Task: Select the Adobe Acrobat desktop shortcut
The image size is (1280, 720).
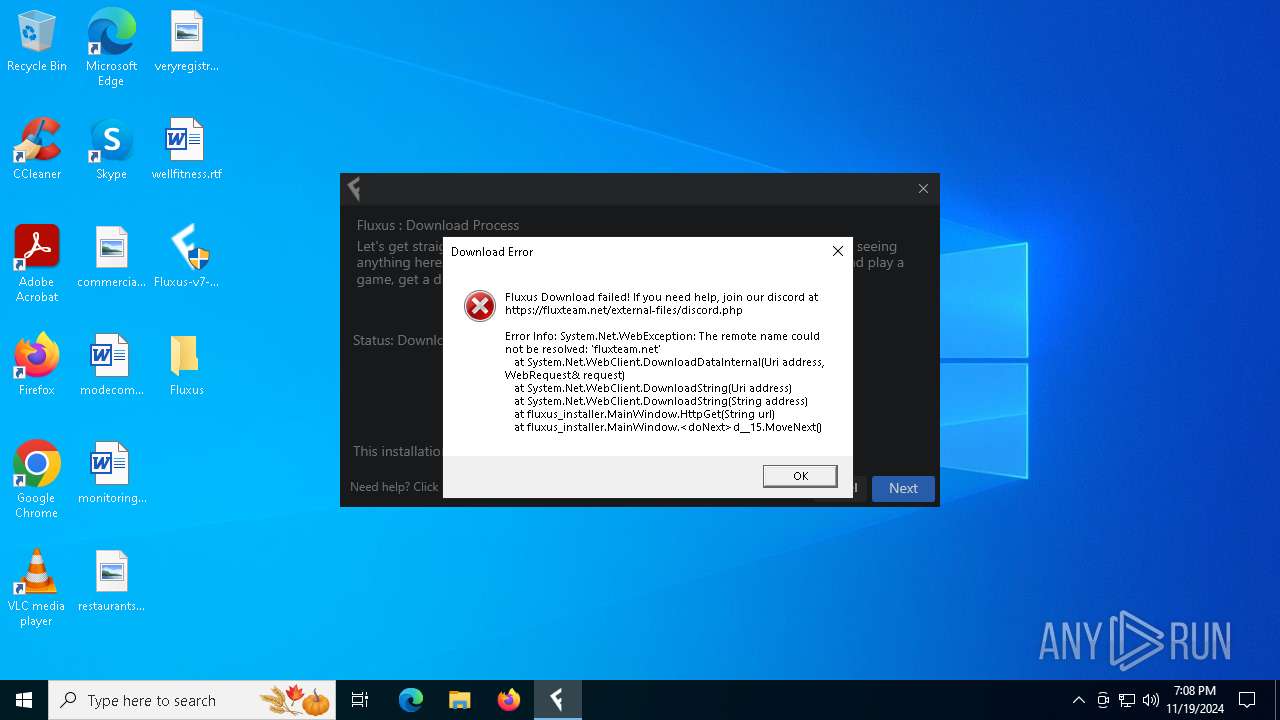Action: tap(37, 264)
